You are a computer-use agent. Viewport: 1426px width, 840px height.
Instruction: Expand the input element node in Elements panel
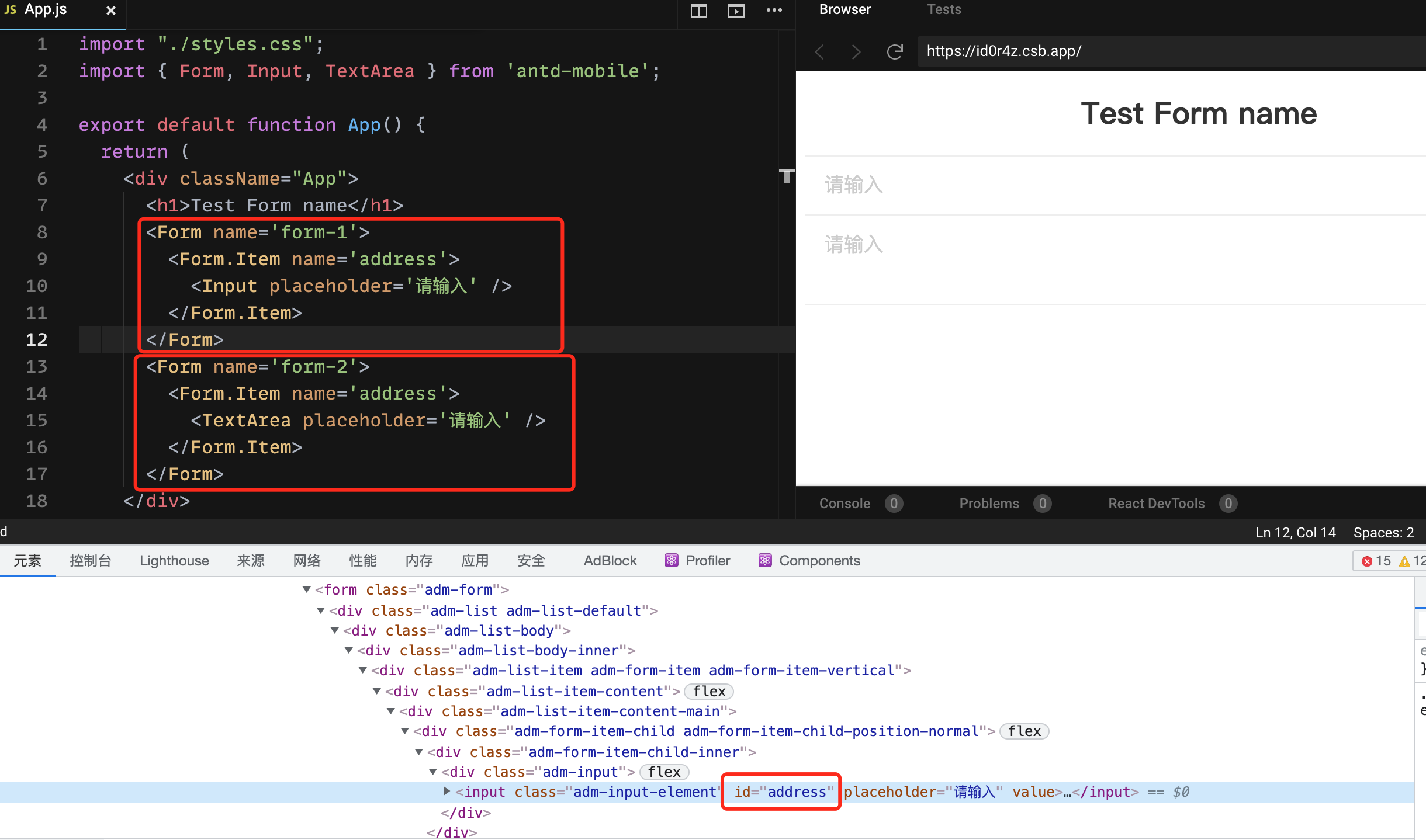point(447,792)
